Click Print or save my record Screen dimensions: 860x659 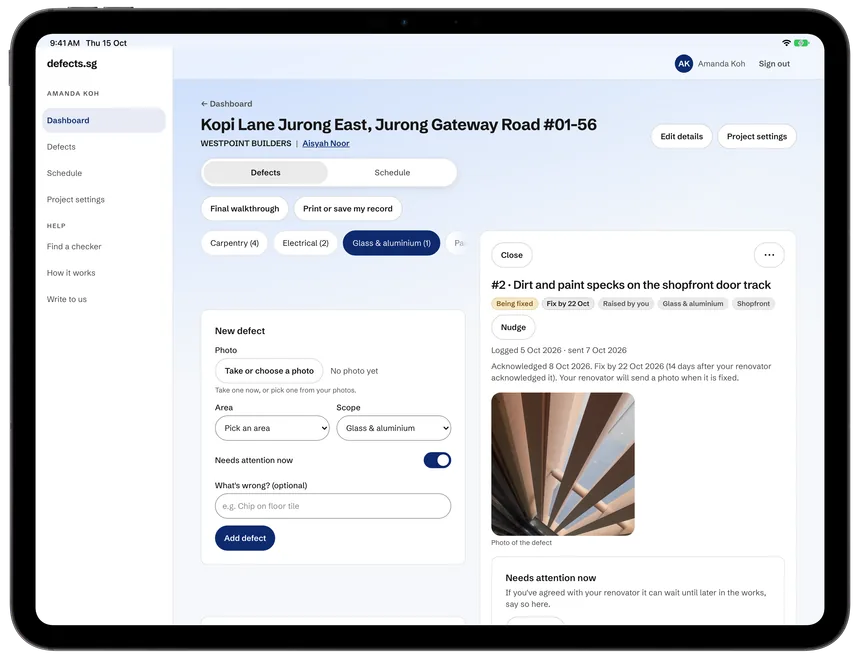[x=348, y=209]
